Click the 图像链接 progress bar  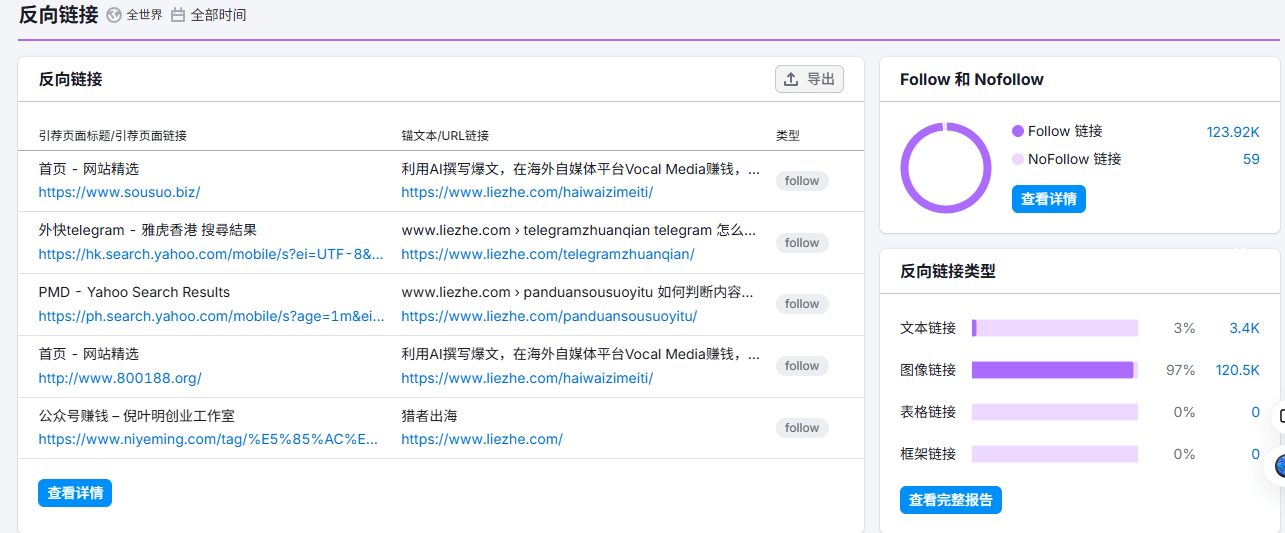[x=1055, y=370]
